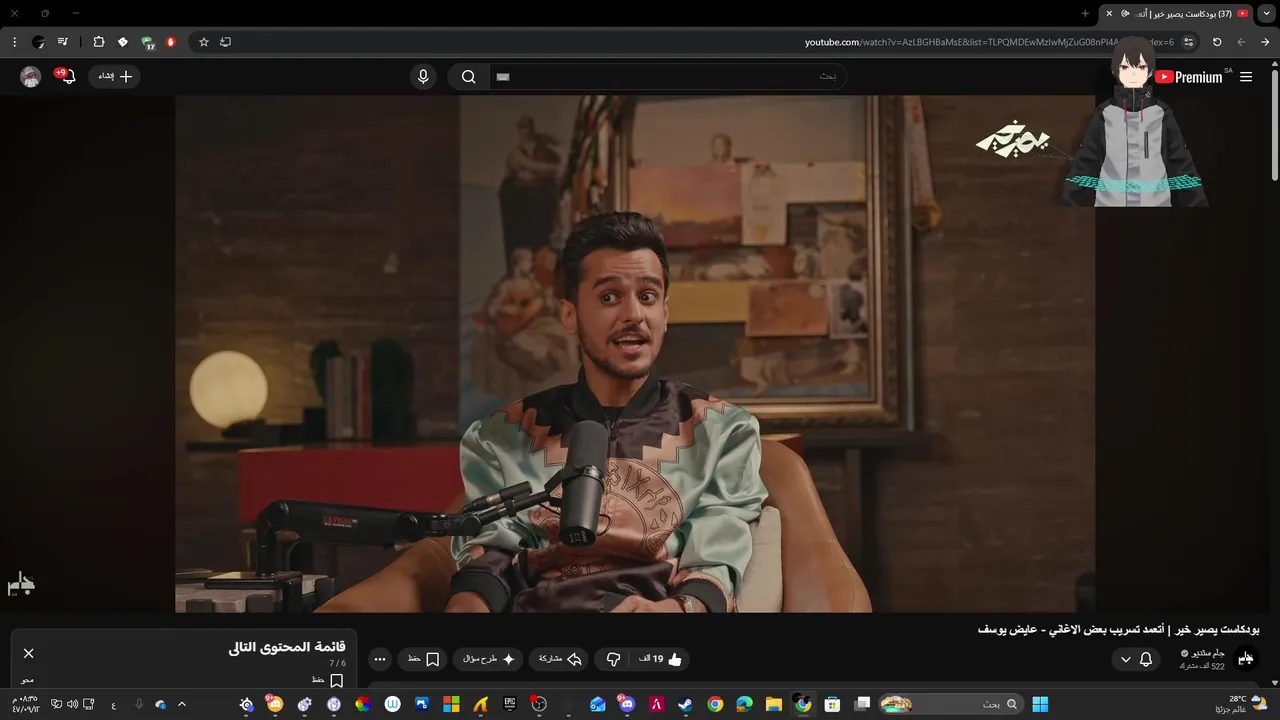
Task: Open a new browser tab
Action: point(1085,13)
